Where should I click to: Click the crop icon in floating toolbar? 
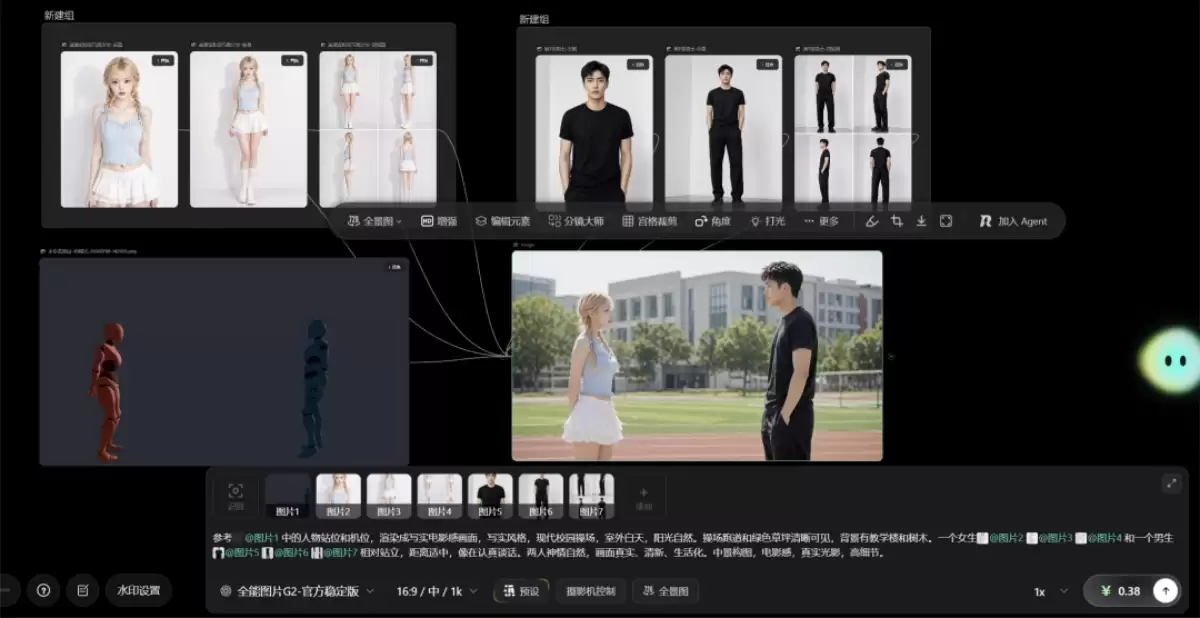coord(897,221)
